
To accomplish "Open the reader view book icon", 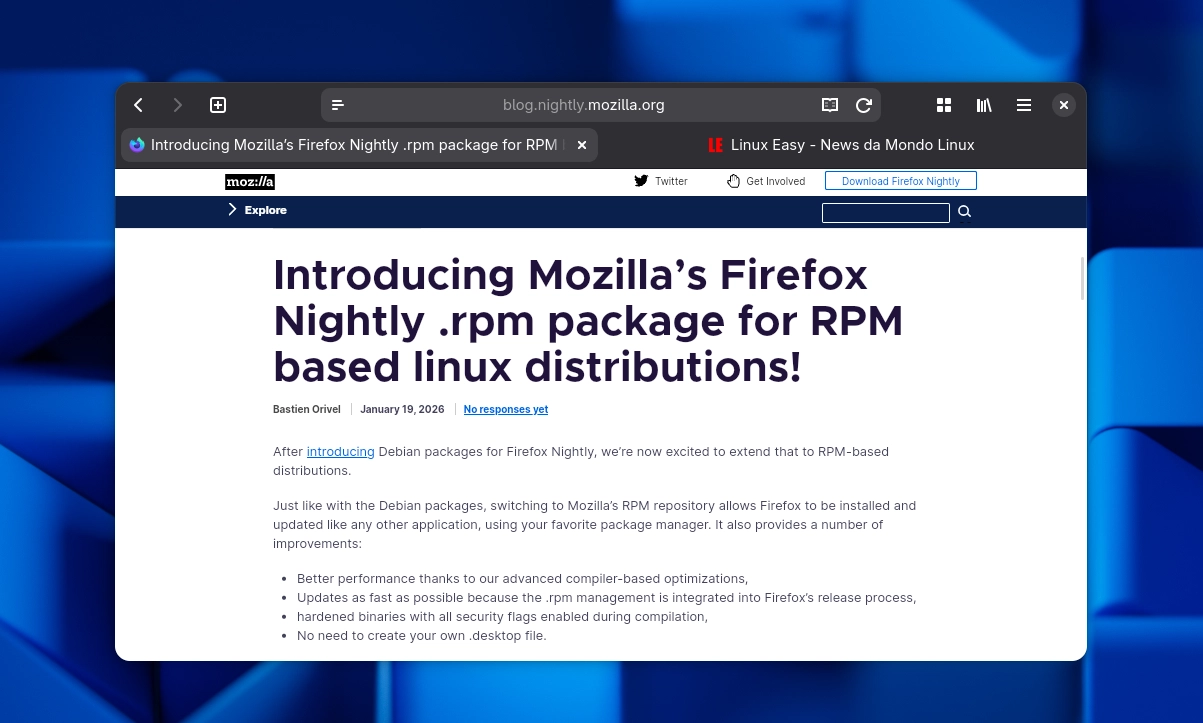I will (x=830, y=105).
